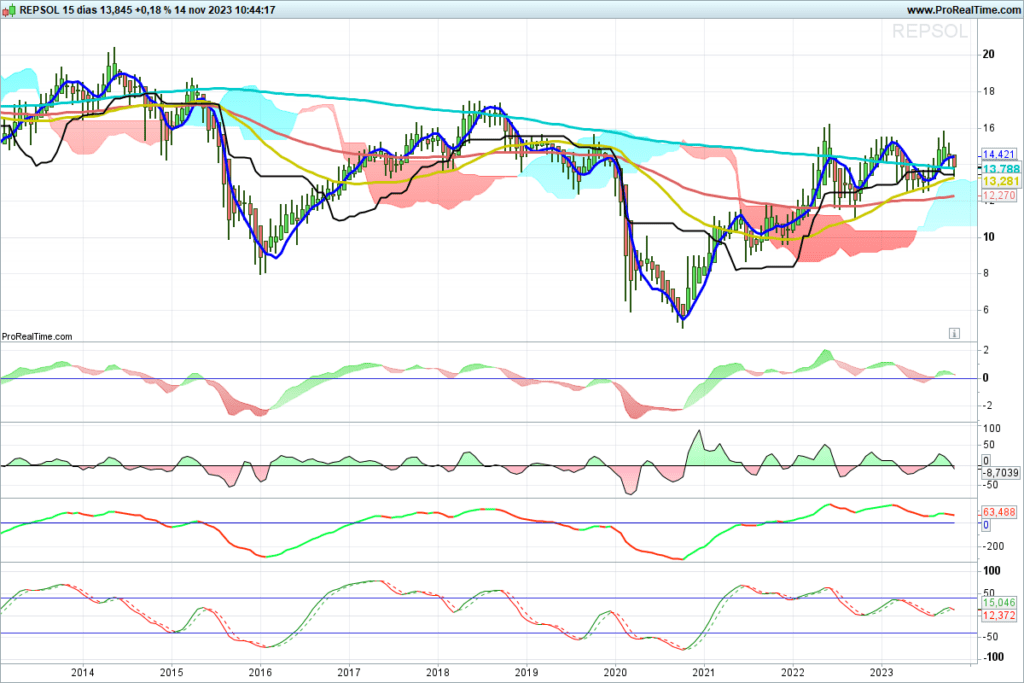Click the 2022 label on the time axis
This screenshot has height=683, width=1024.
pyautogui.click(x=793, y=673)
